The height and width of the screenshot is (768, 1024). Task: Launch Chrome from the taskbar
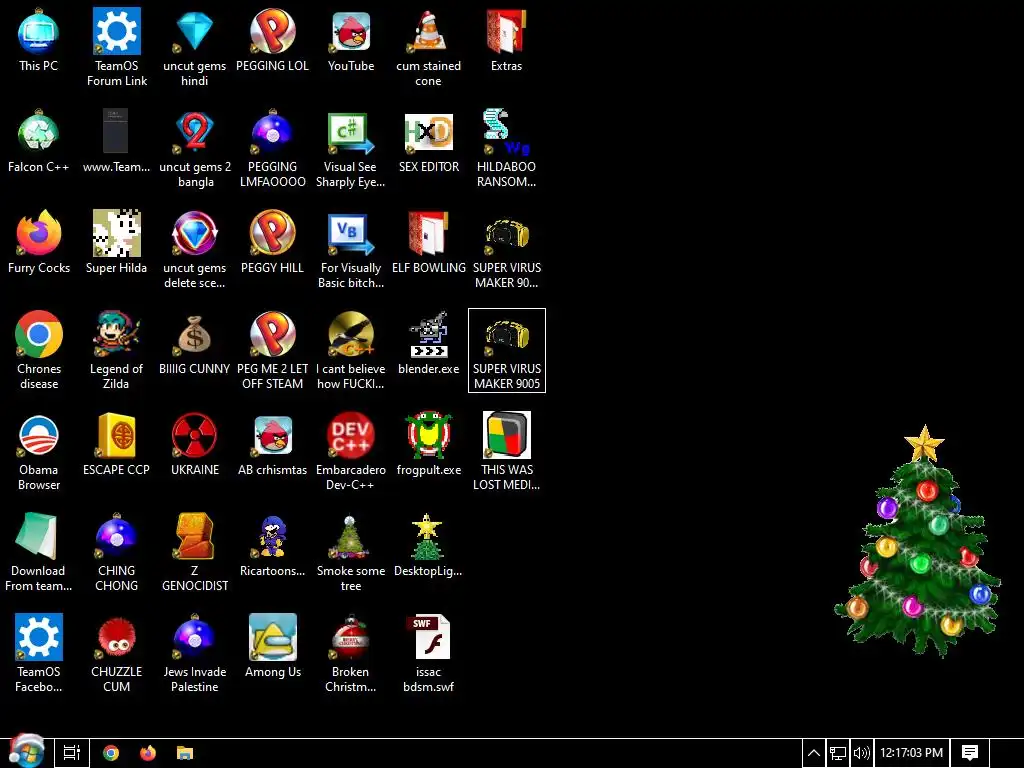(111, 753)
